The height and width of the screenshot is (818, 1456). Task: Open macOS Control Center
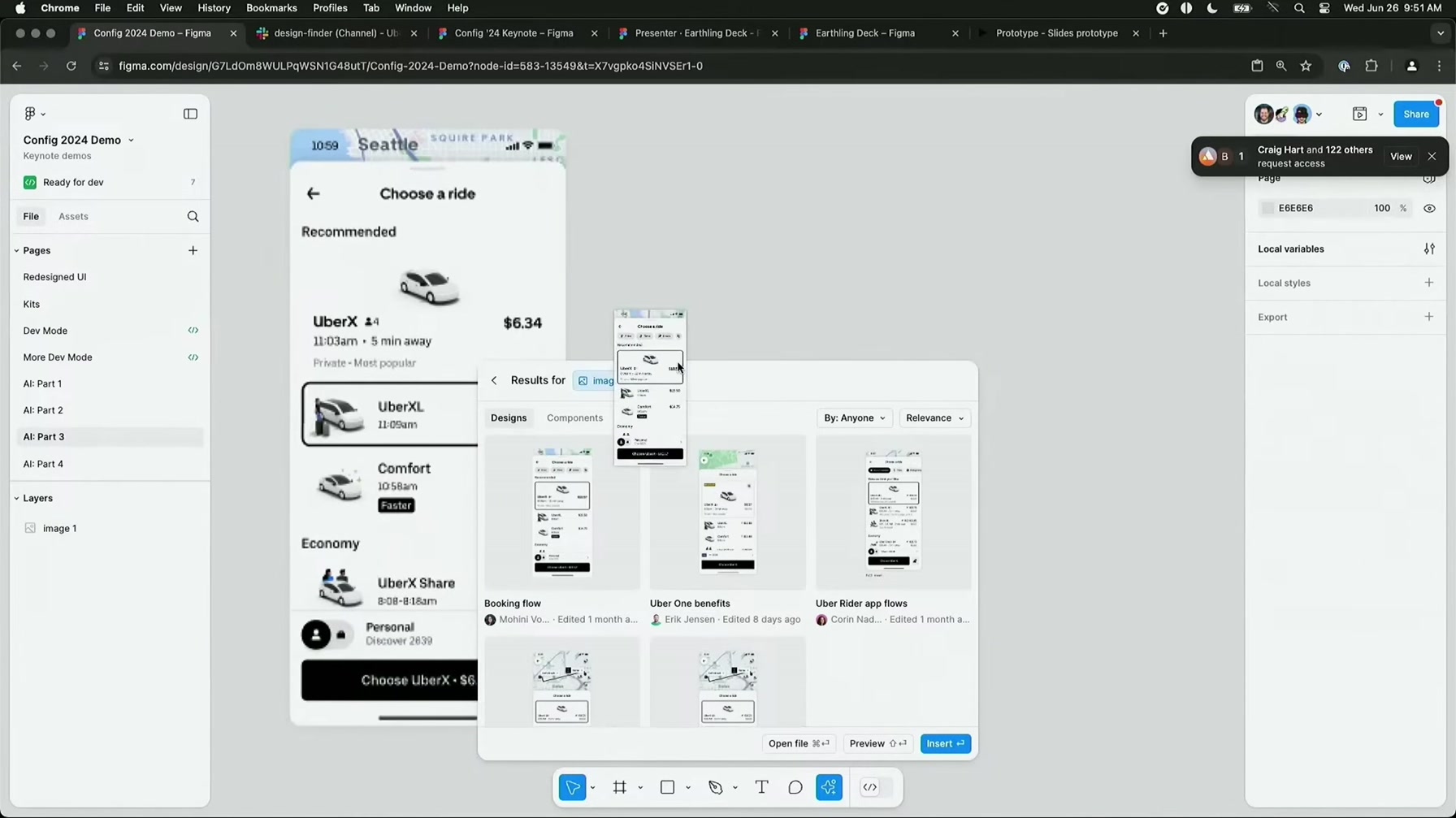[x=1324, y=8]
